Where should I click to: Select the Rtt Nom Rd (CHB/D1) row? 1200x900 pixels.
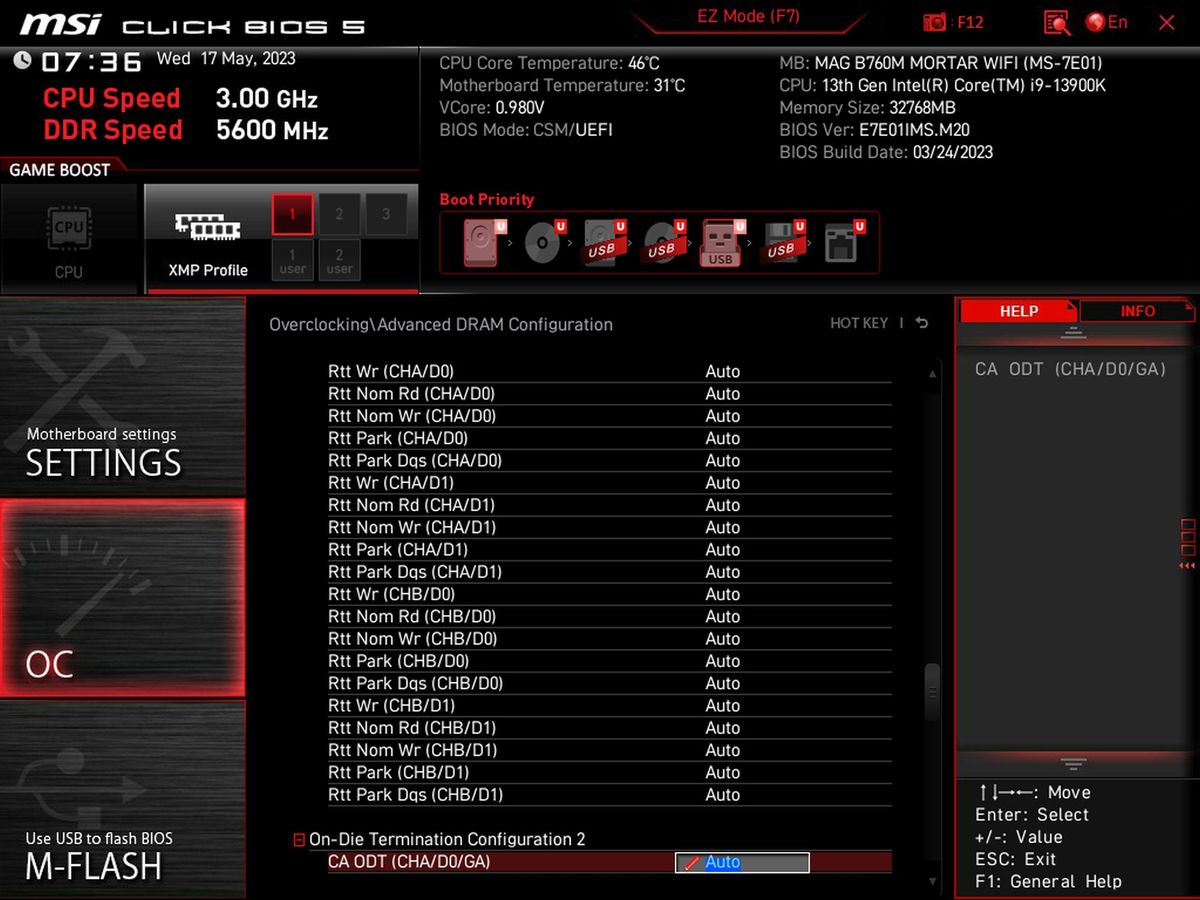[x=610, y=727]
